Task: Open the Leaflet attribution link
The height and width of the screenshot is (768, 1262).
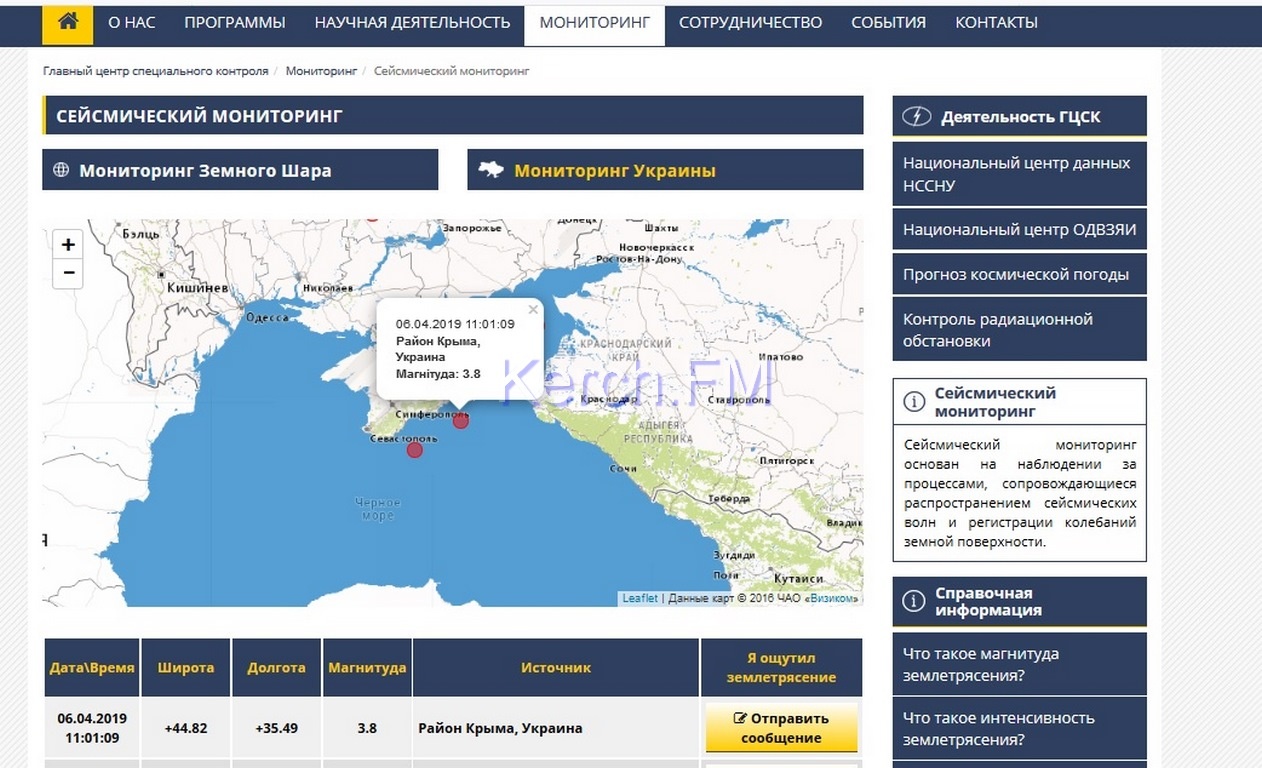Action: (x=640, y=598)
